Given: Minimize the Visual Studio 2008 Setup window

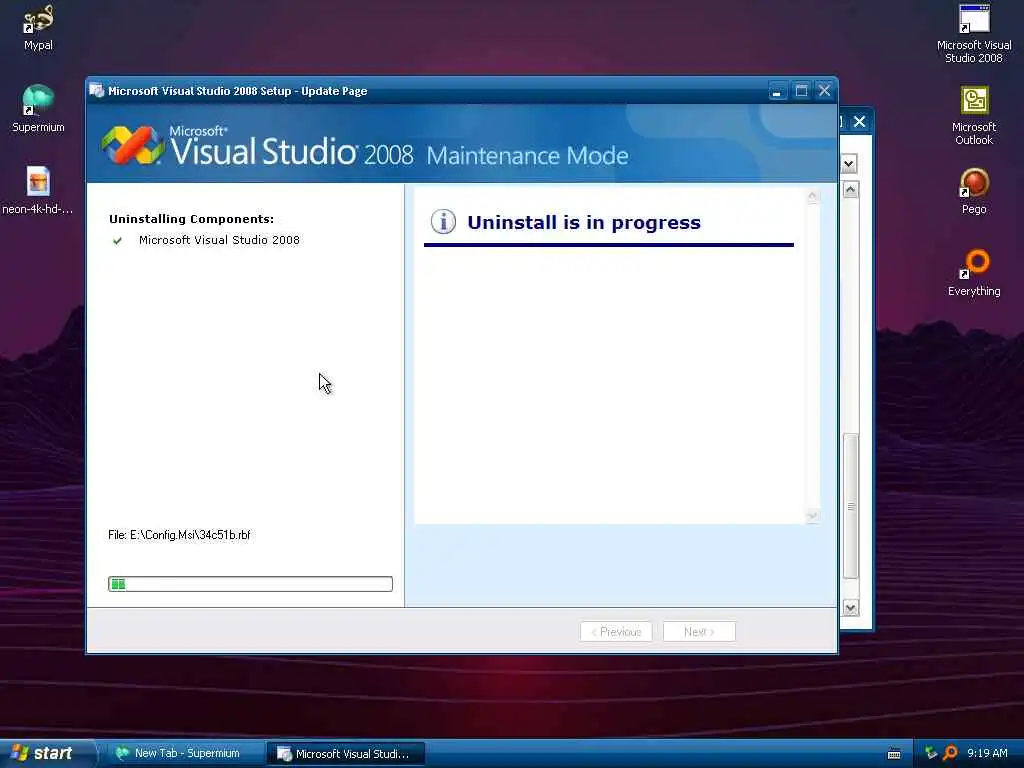Looking at the screenshot, I should point(777,91).
